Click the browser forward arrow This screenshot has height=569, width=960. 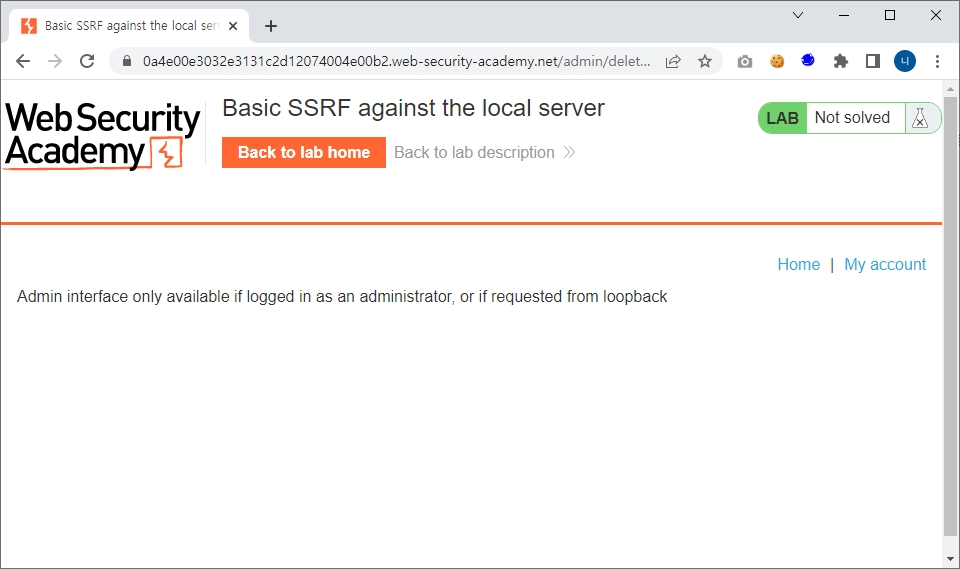55,61
